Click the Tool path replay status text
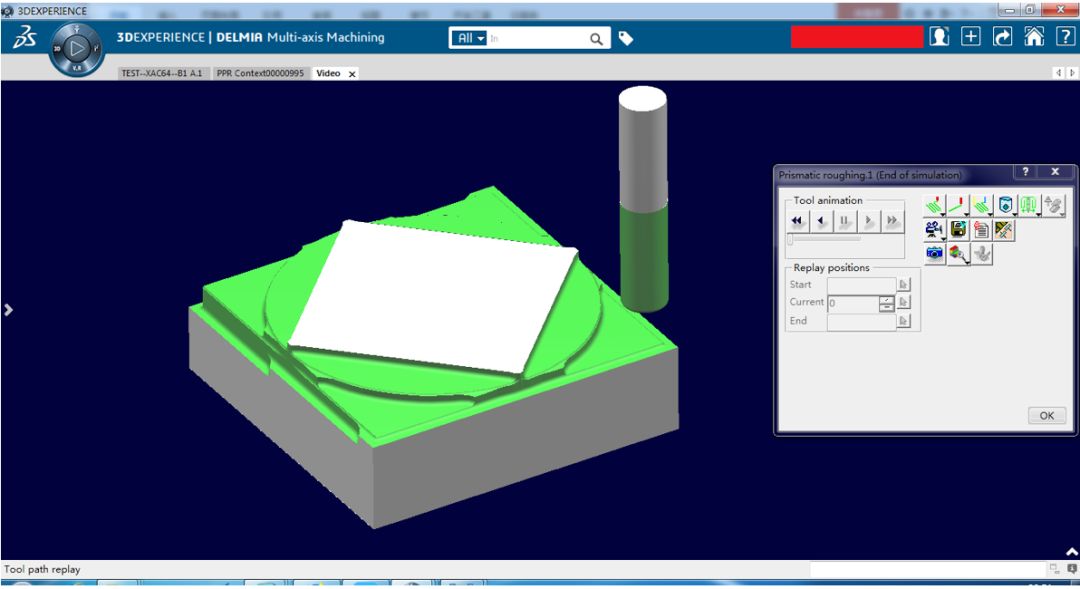 (x=42, y=569)
